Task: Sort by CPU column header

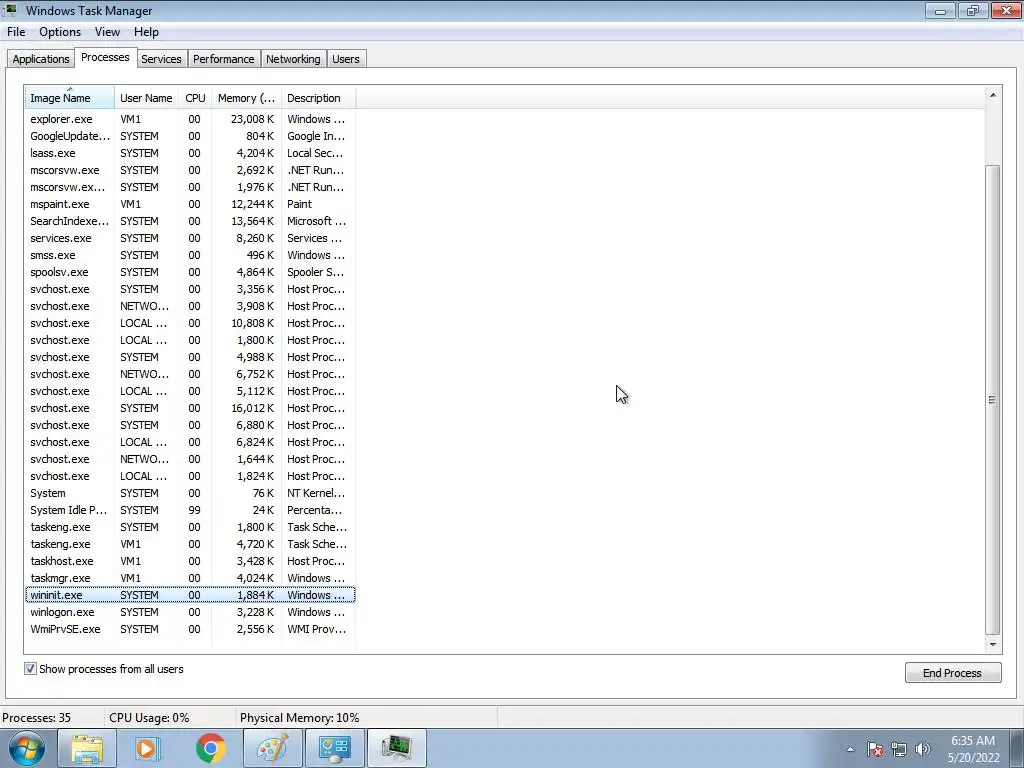Action: 195,98
